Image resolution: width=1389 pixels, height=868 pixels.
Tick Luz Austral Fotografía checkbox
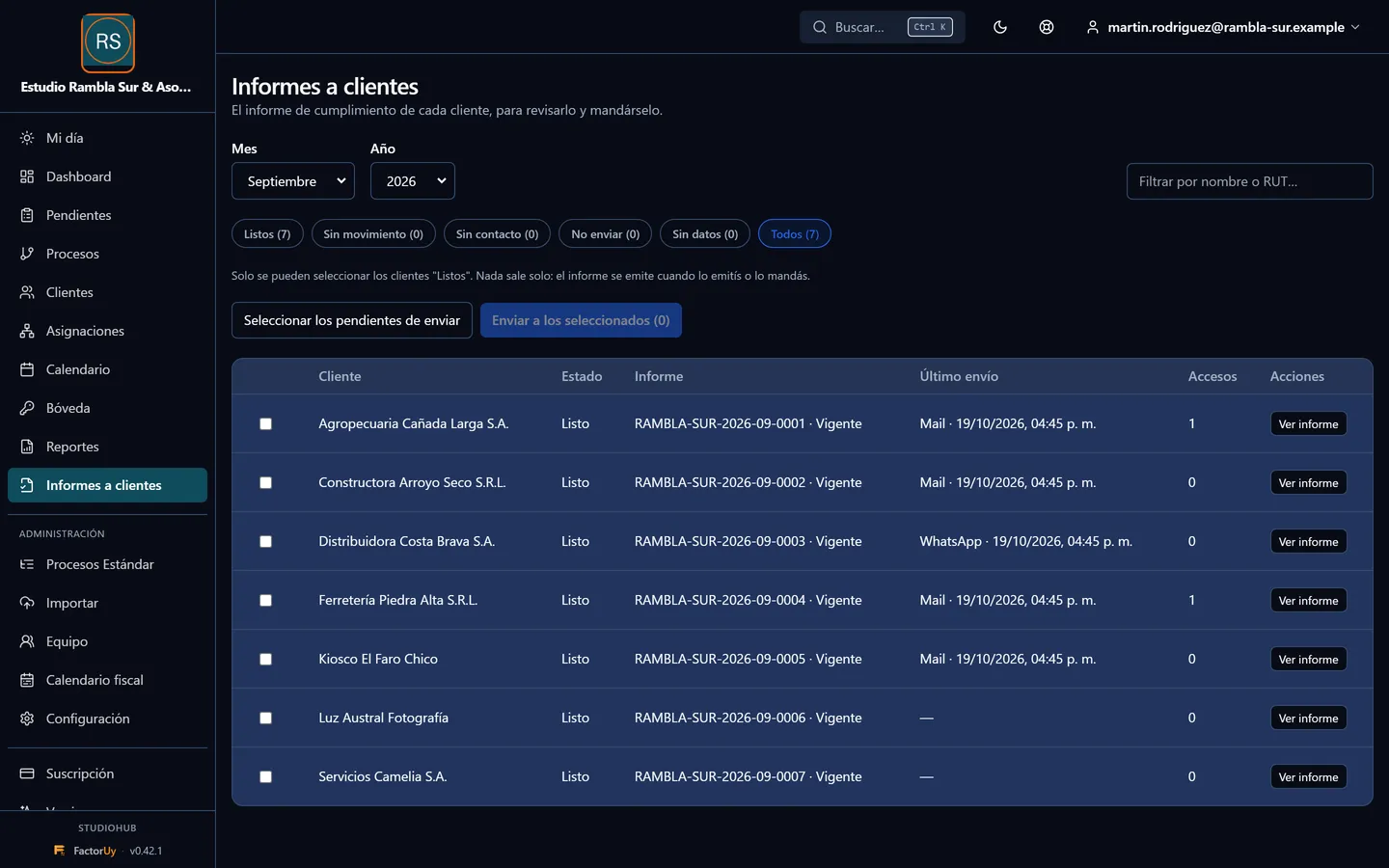(265, 719)
